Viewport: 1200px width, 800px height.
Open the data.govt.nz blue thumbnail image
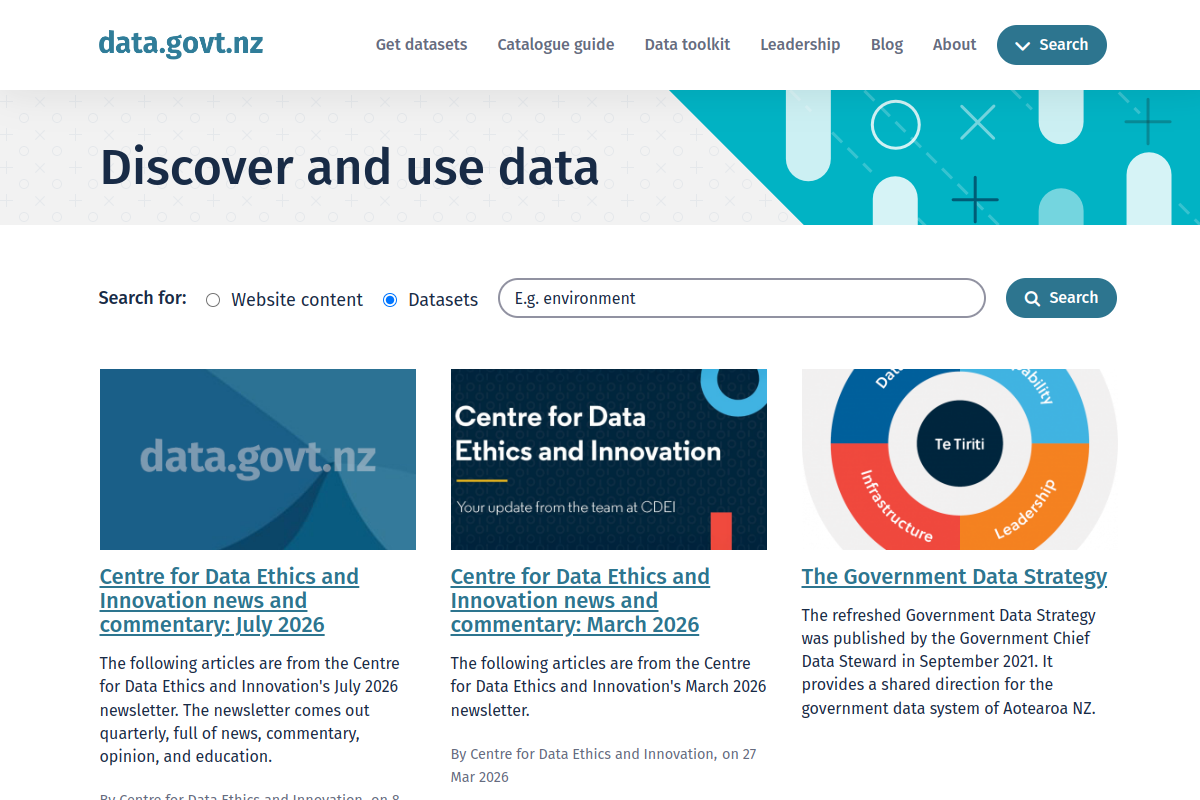point(258,459)
